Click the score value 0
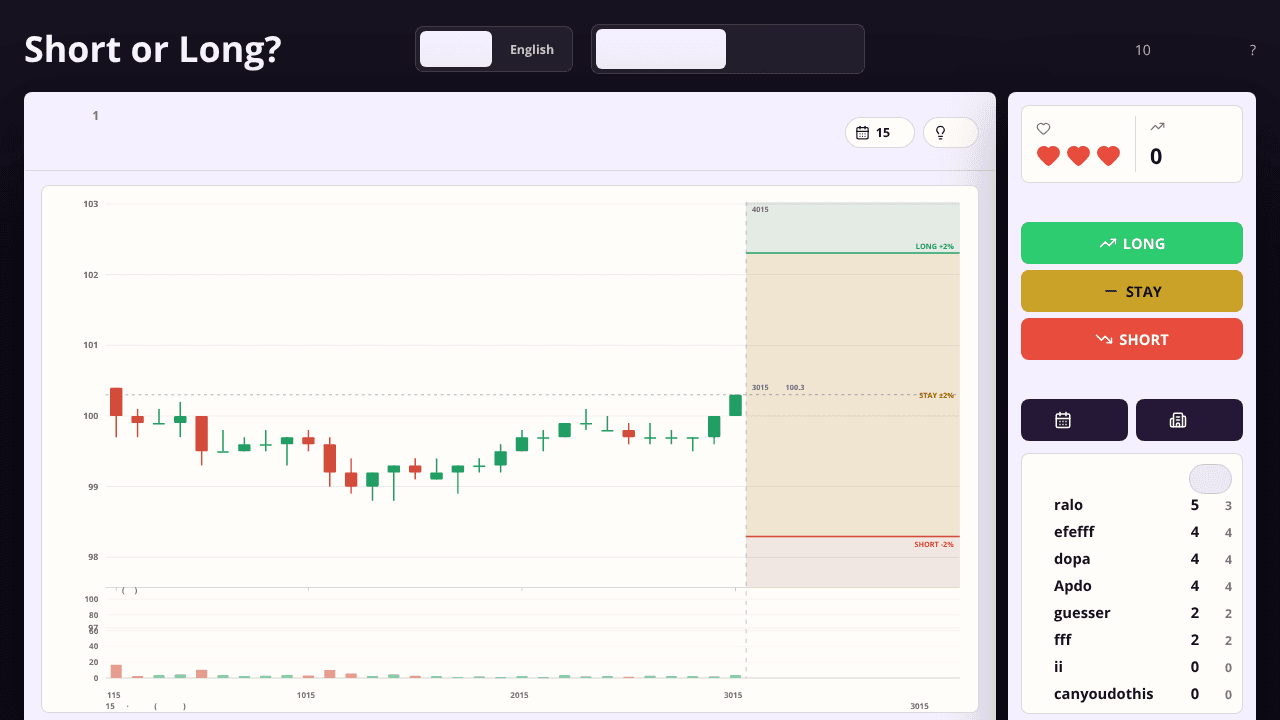Viewport: 1280px width, 720px height. pos(1156,156)
